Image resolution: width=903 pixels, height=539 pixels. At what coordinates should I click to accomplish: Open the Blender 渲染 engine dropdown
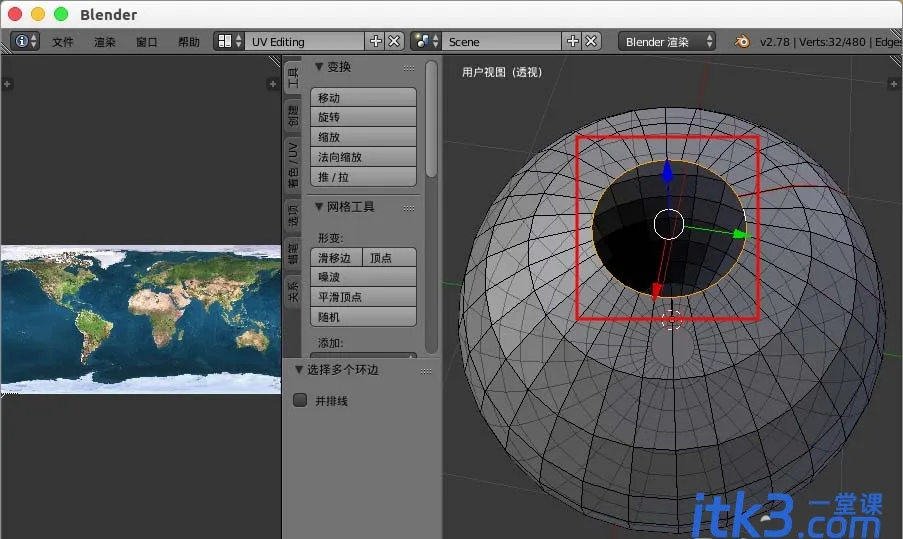667,41
